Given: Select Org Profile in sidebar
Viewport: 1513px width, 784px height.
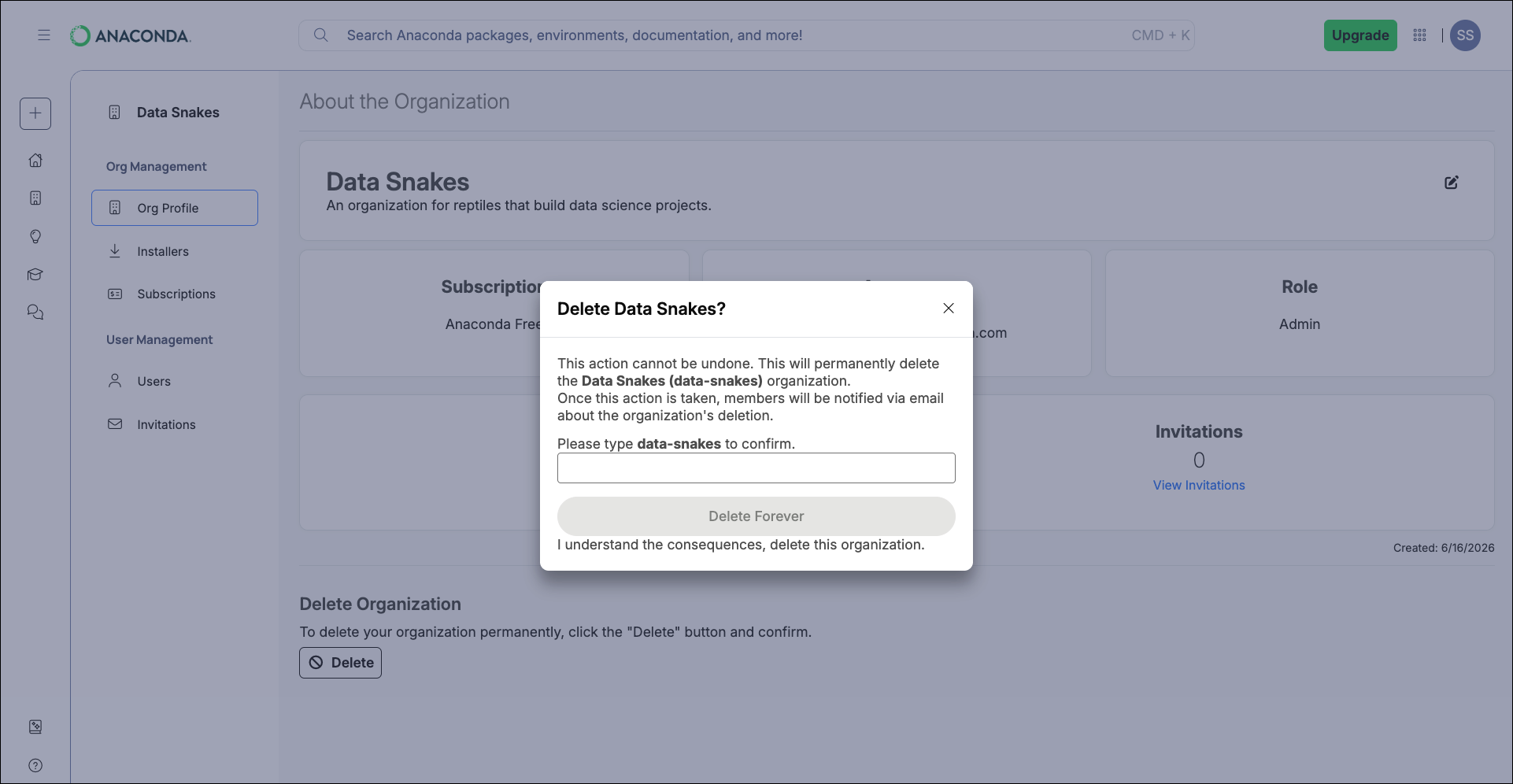Looking at the screenshot, I should (x=175, y=208).
